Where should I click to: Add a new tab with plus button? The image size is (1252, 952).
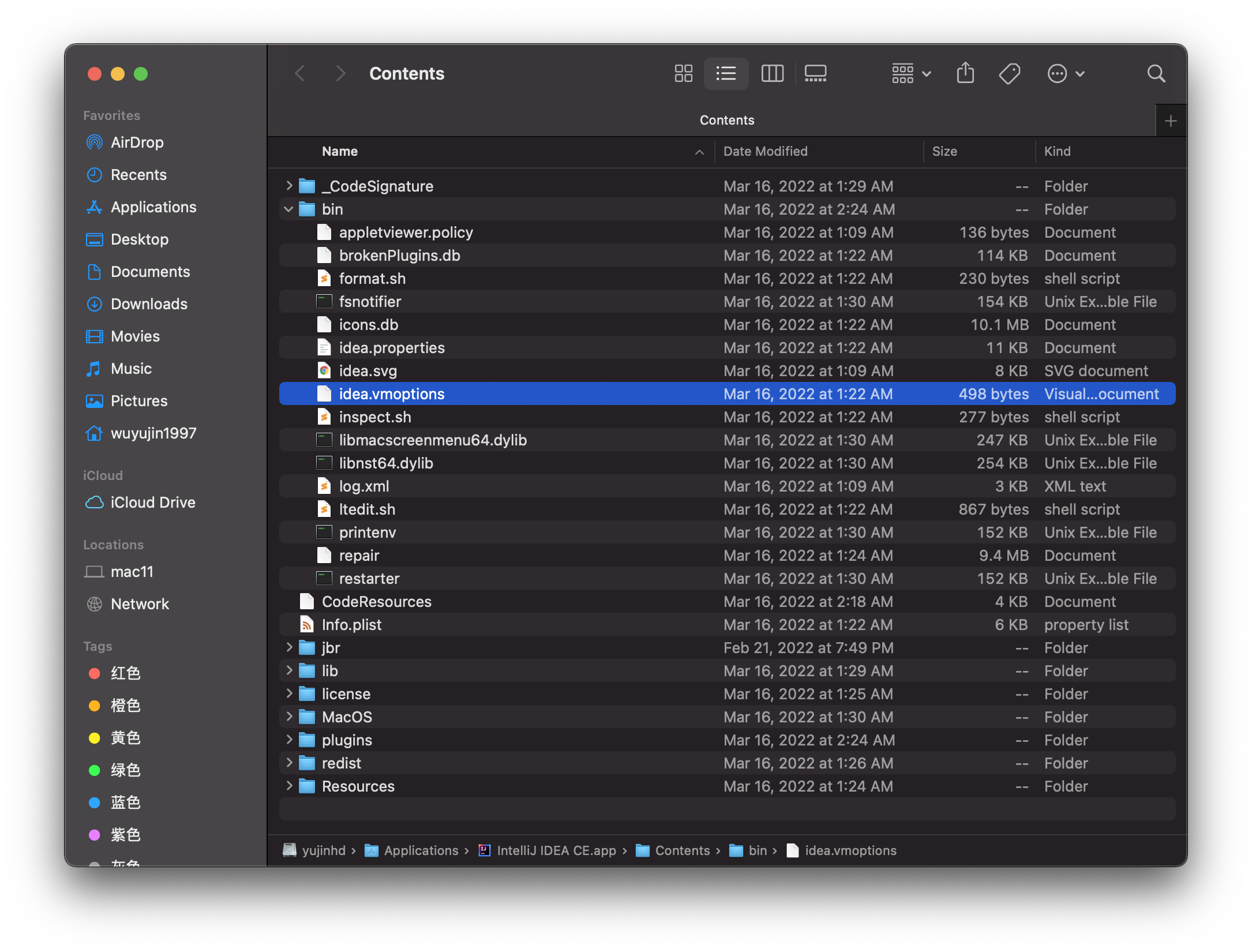pos(1171,121)
